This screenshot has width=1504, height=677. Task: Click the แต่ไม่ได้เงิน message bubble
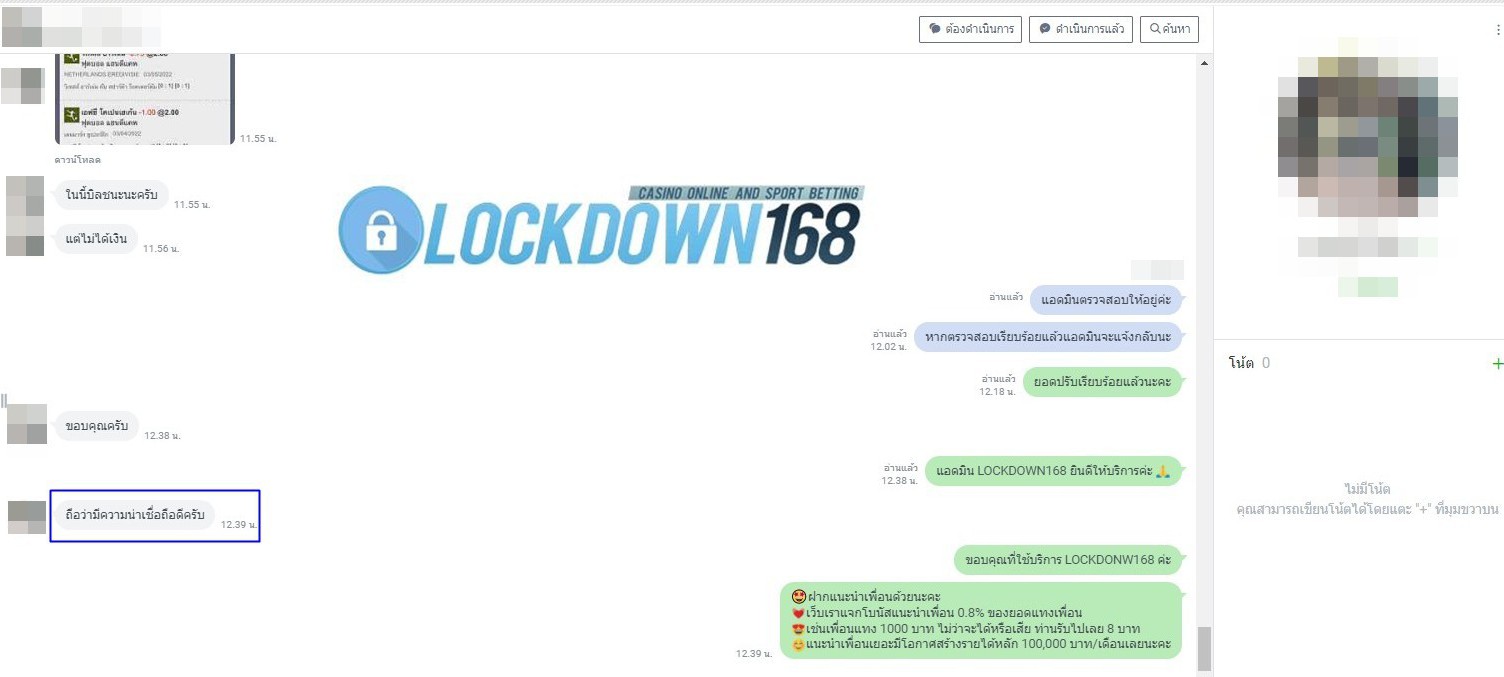[x=96, y=239]
